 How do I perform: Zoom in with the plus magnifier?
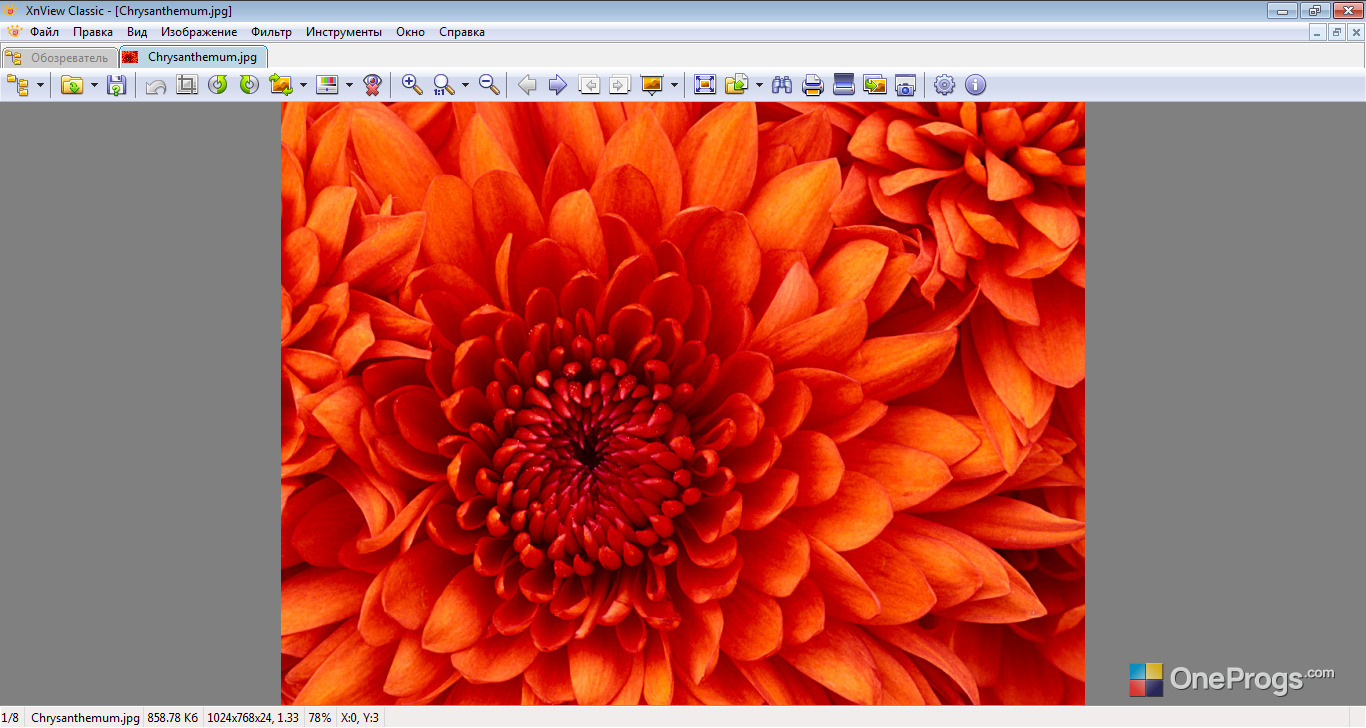click(x=412, y=85)
